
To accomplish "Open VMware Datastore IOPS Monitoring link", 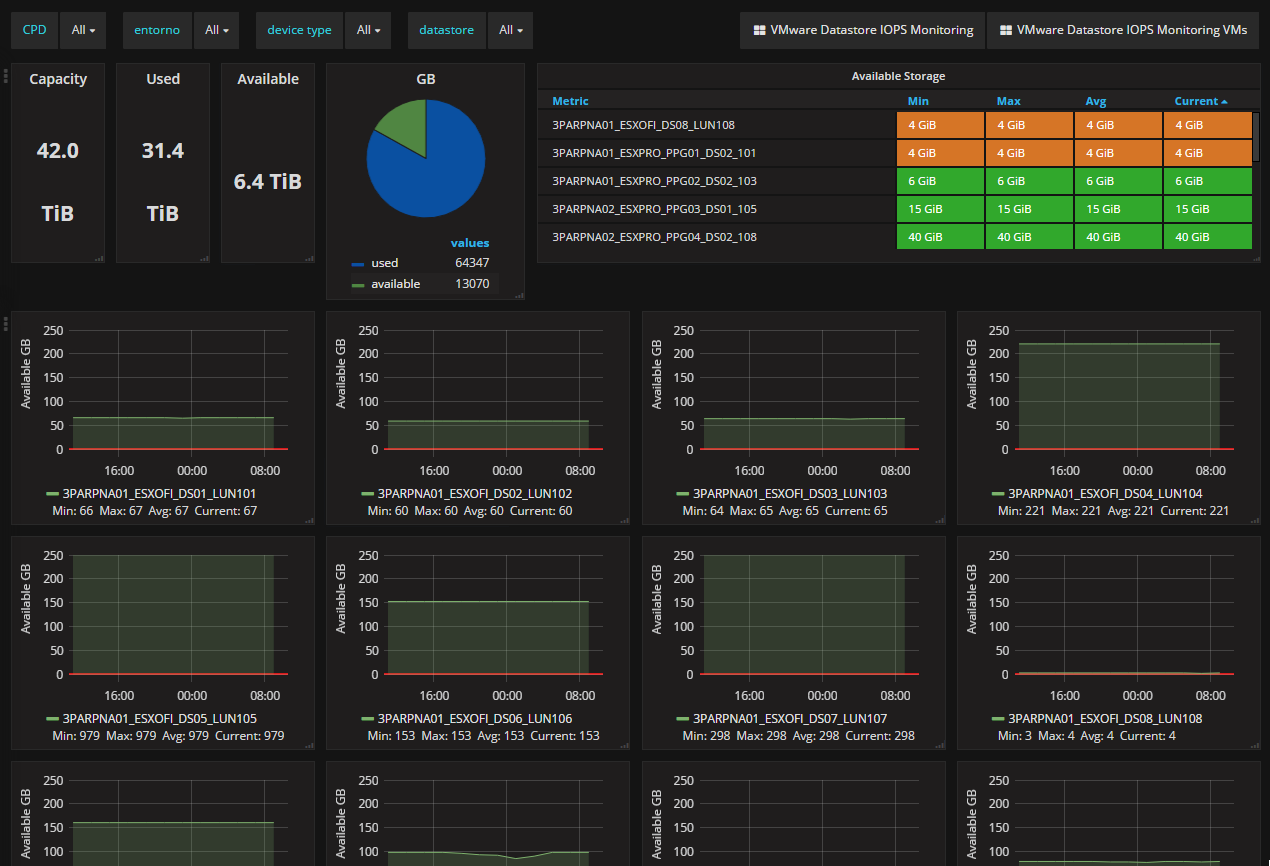I will pyautogui.click(x=862, y=30).
